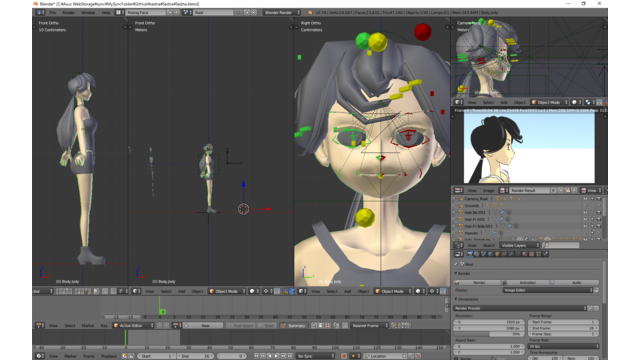Open Playback menu in timeline header

click(x=109, y=356)
